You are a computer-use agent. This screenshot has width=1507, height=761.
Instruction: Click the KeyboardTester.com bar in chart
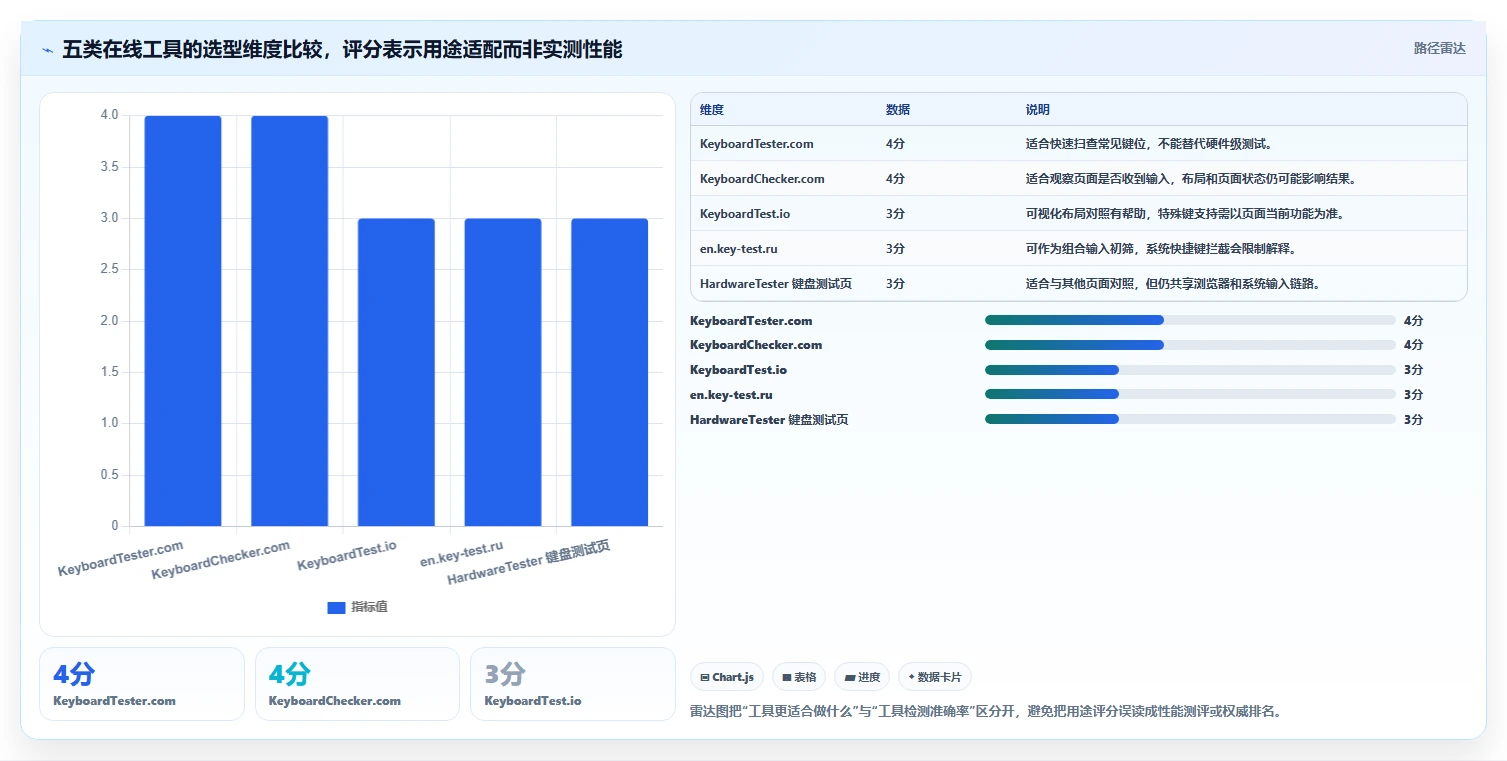coord(183,321)
